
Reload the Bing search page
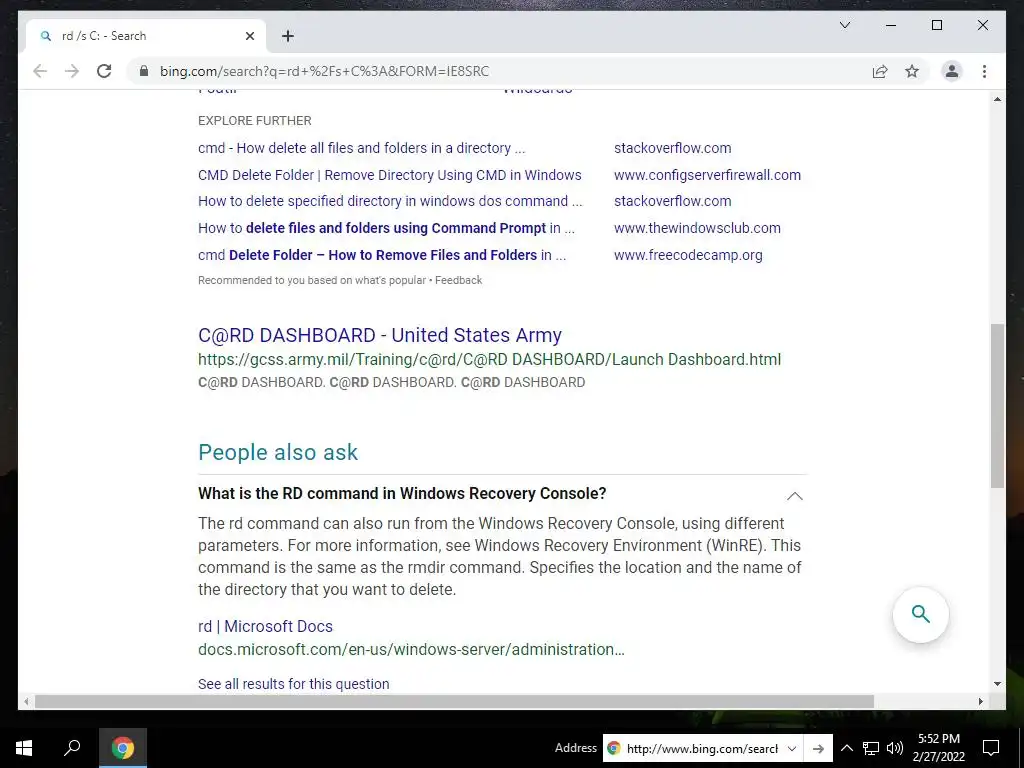(x=104, y=71)
